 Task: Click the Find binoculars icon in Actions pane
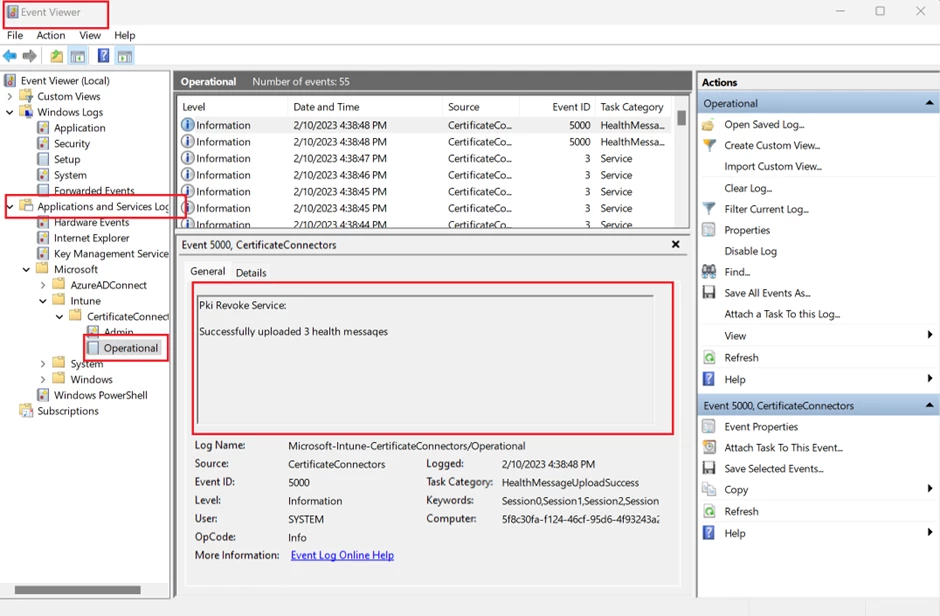[x=708, y=271]
